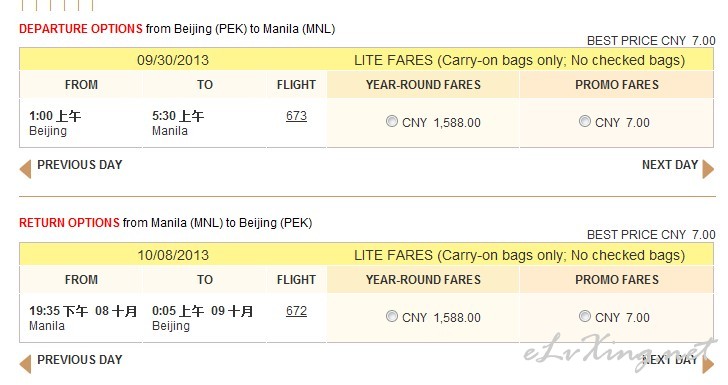
Task: Click the 10/08/2013 return date header
Action: [x=173, y=255]
